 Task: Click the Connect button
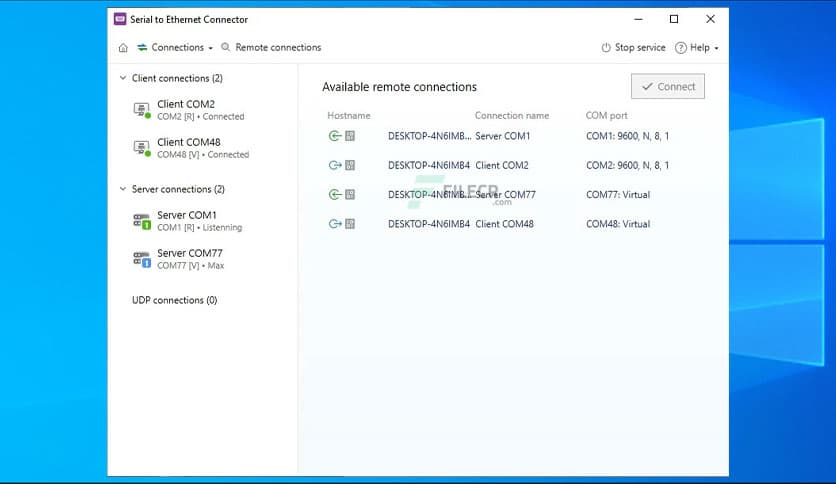(668, 86)
